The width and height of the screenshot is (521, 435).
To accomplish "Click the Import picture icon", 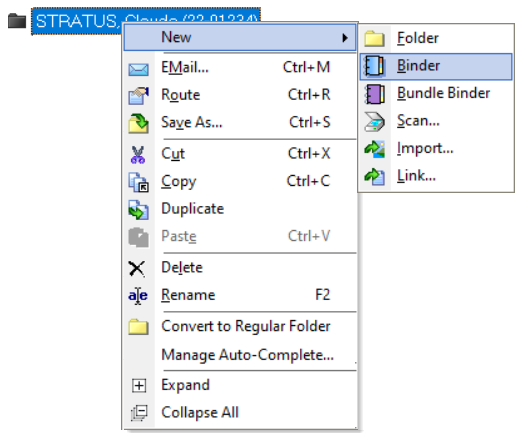I will tap(374, 149).
